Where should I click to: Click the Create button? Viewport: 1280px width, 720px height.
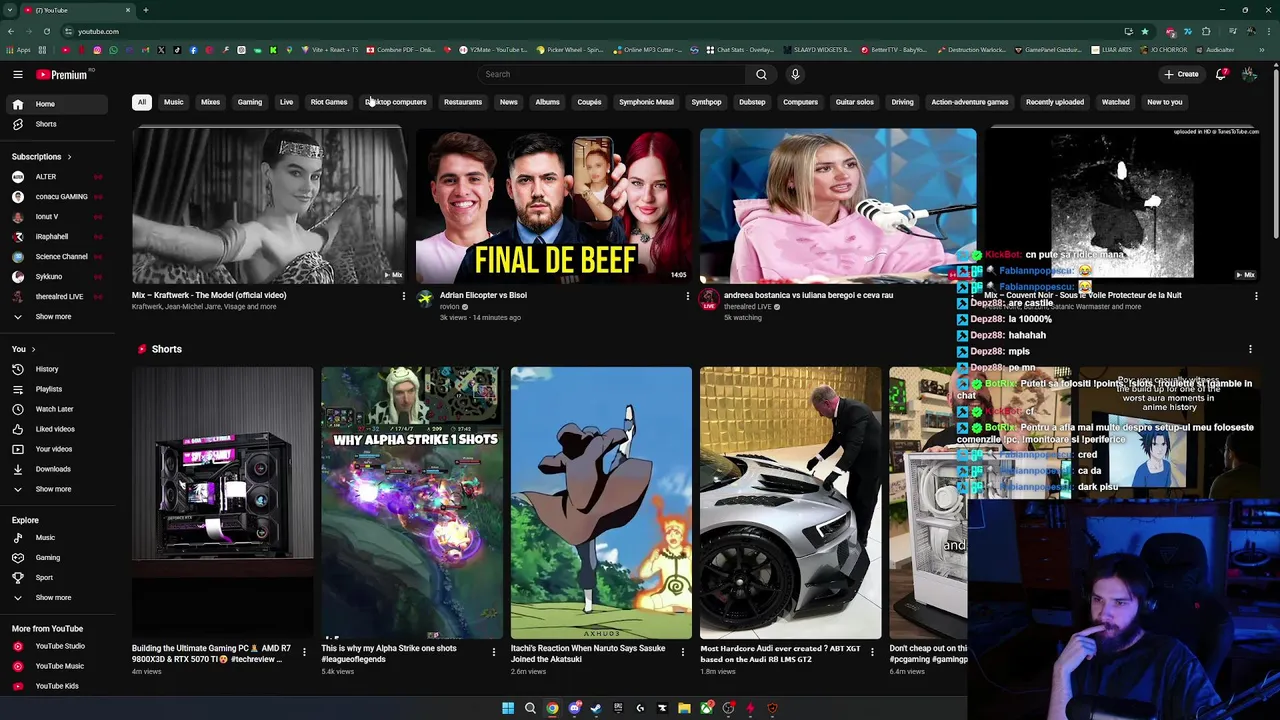(1181, 74)
